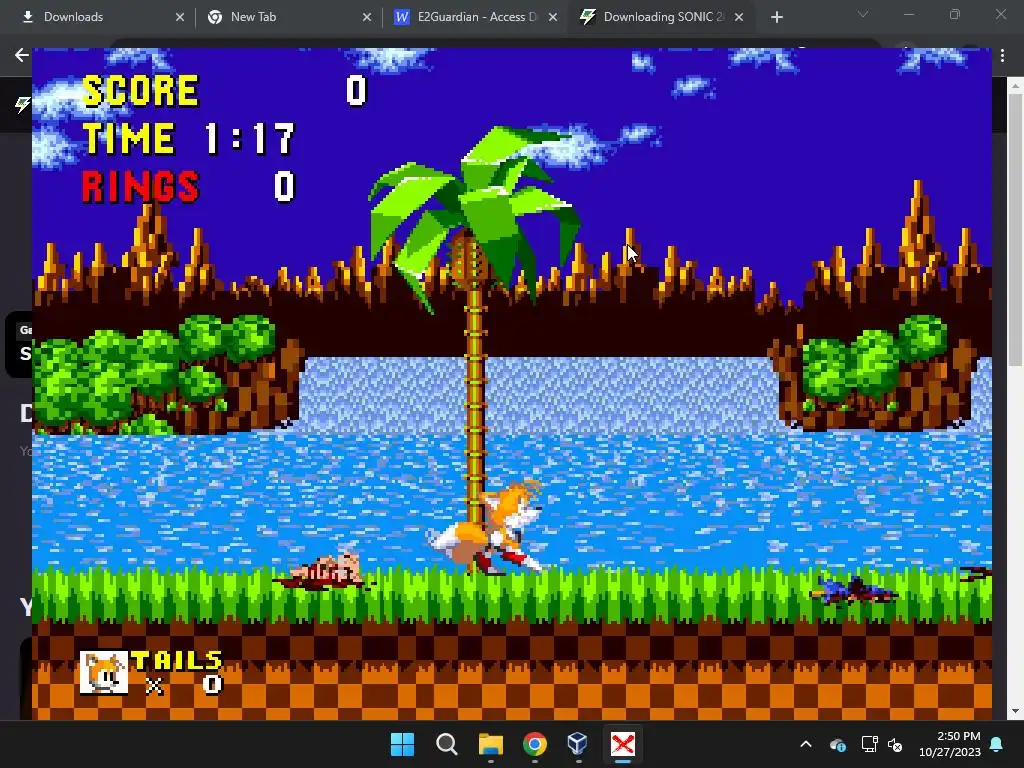Select the Downloading SONIC 2 tab
This screenshot has height=768, width=1024.
(662, 17)
